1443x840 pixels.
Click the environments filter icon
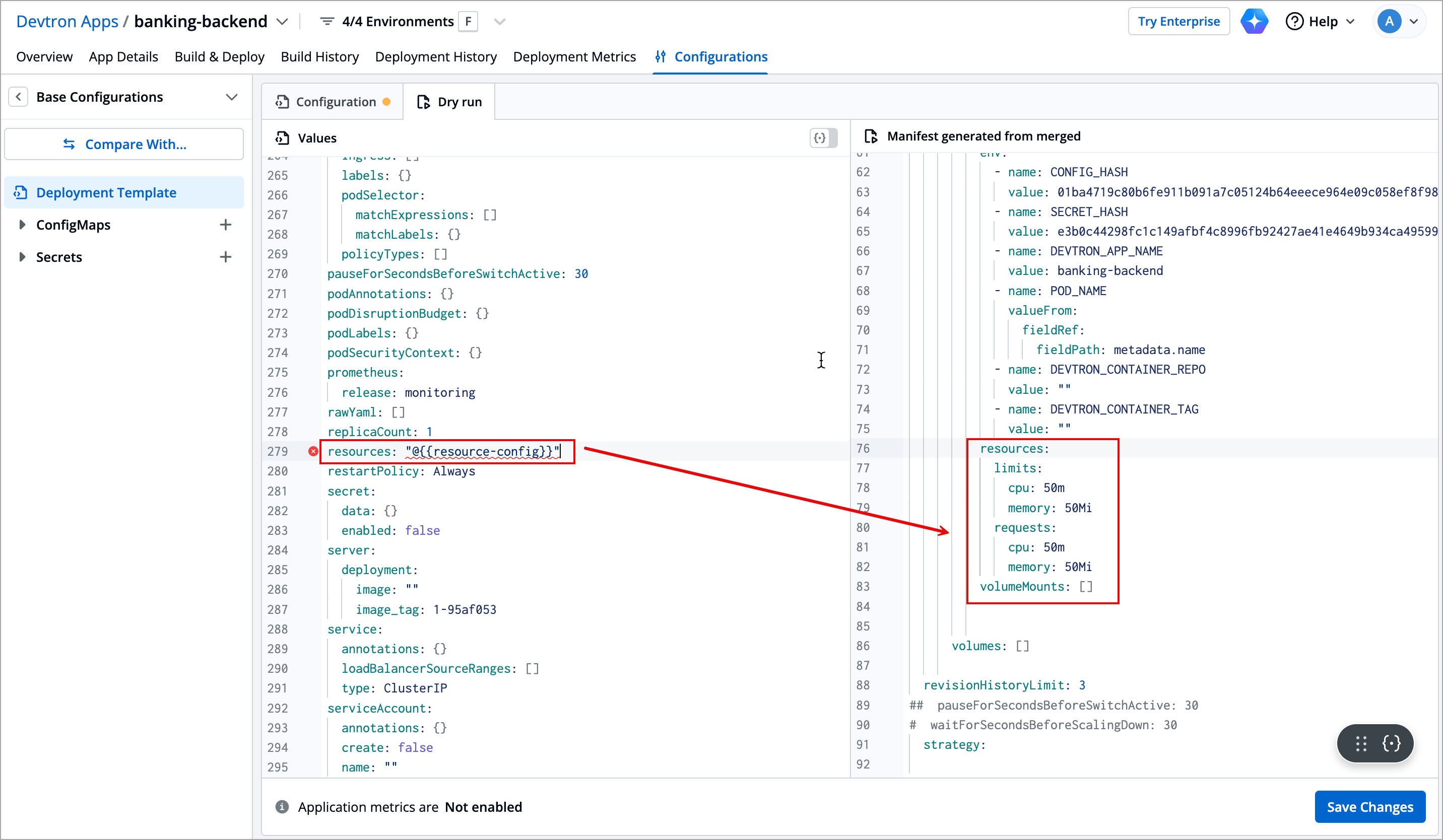pyautogui.click(x=326, y=22)
